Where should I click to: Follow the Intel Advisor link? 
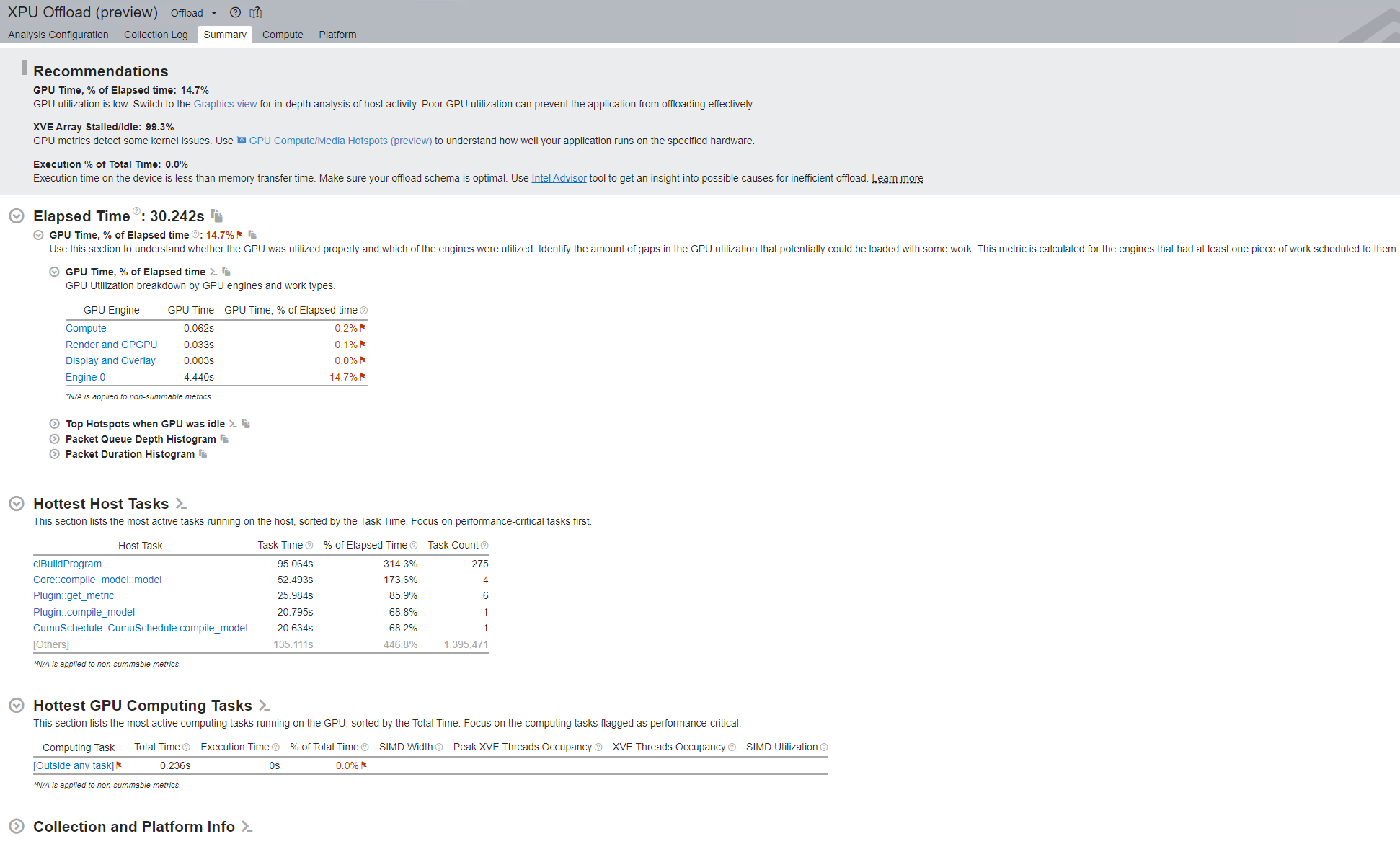(x=559, y=178)
